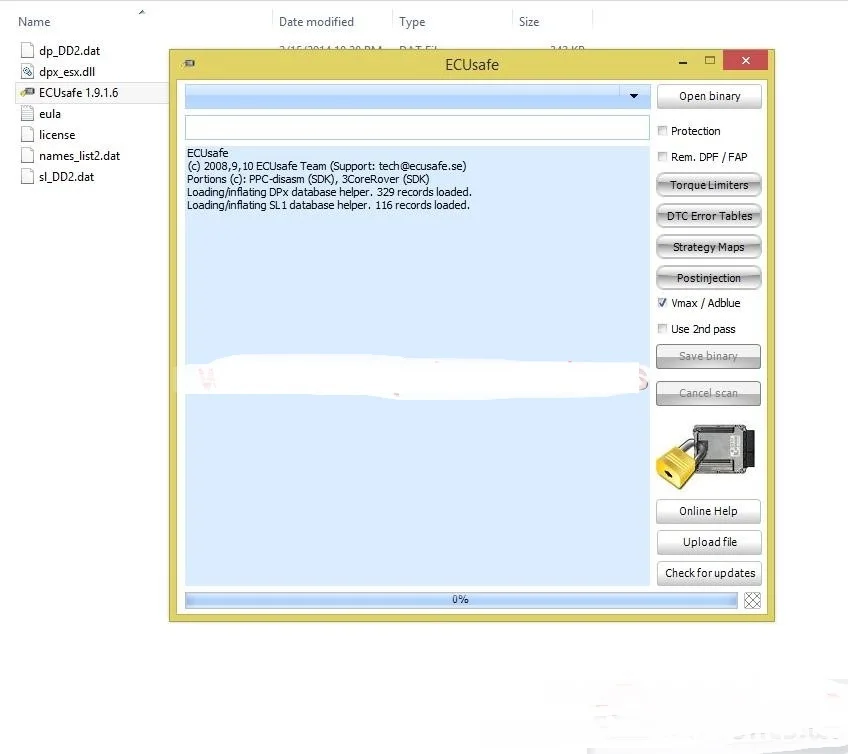Select the file name names_list2.dat
The image size is (848, 754).
[80, 156]
